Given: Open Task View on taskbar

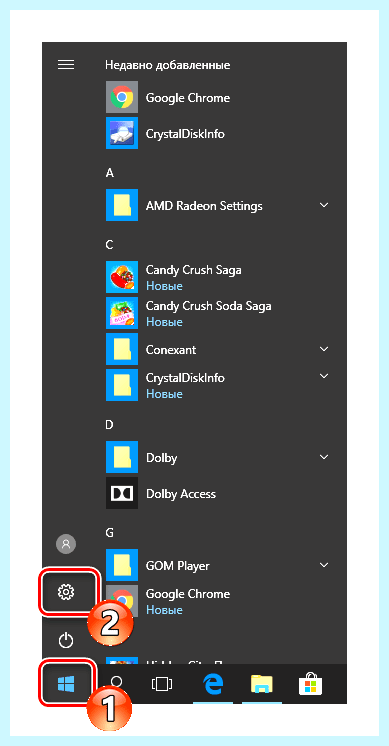Looking at the screenshot, I should click(162, 685).
